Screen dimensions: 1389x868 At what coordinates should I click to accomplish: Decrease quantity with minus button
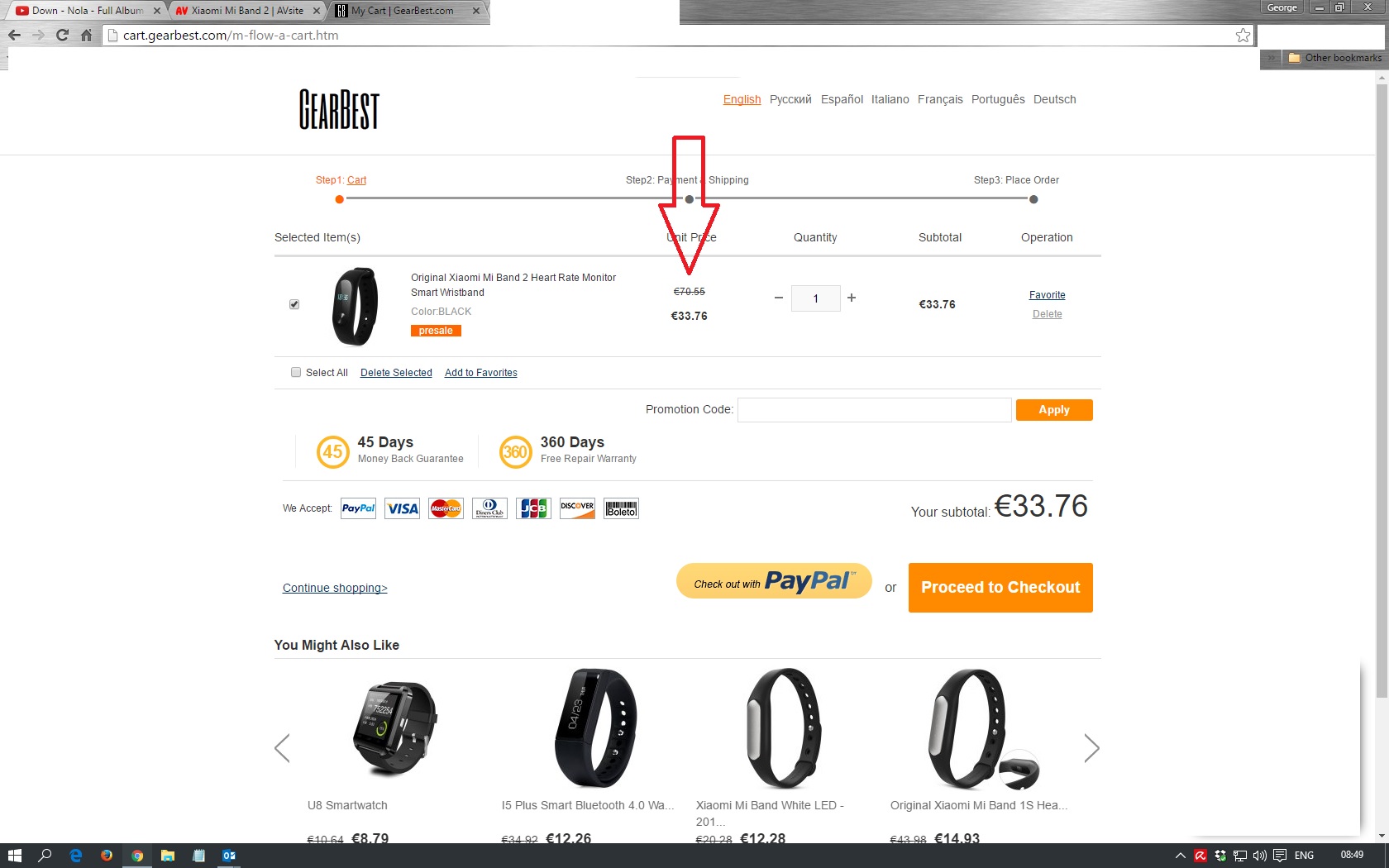[x=778, y=298]
